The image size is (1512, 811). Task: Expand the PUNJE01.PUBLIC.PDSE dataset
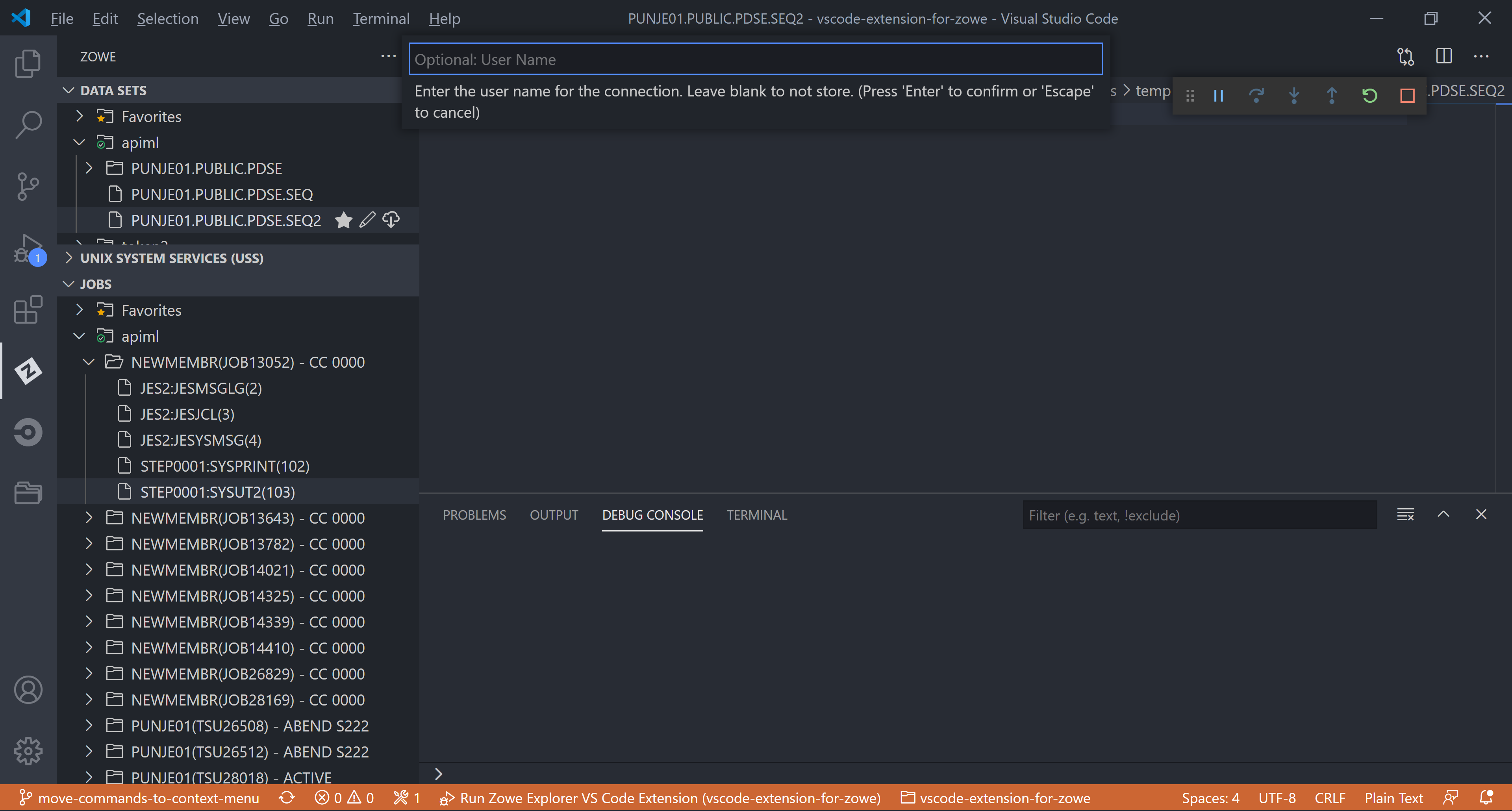coord(89,168)
